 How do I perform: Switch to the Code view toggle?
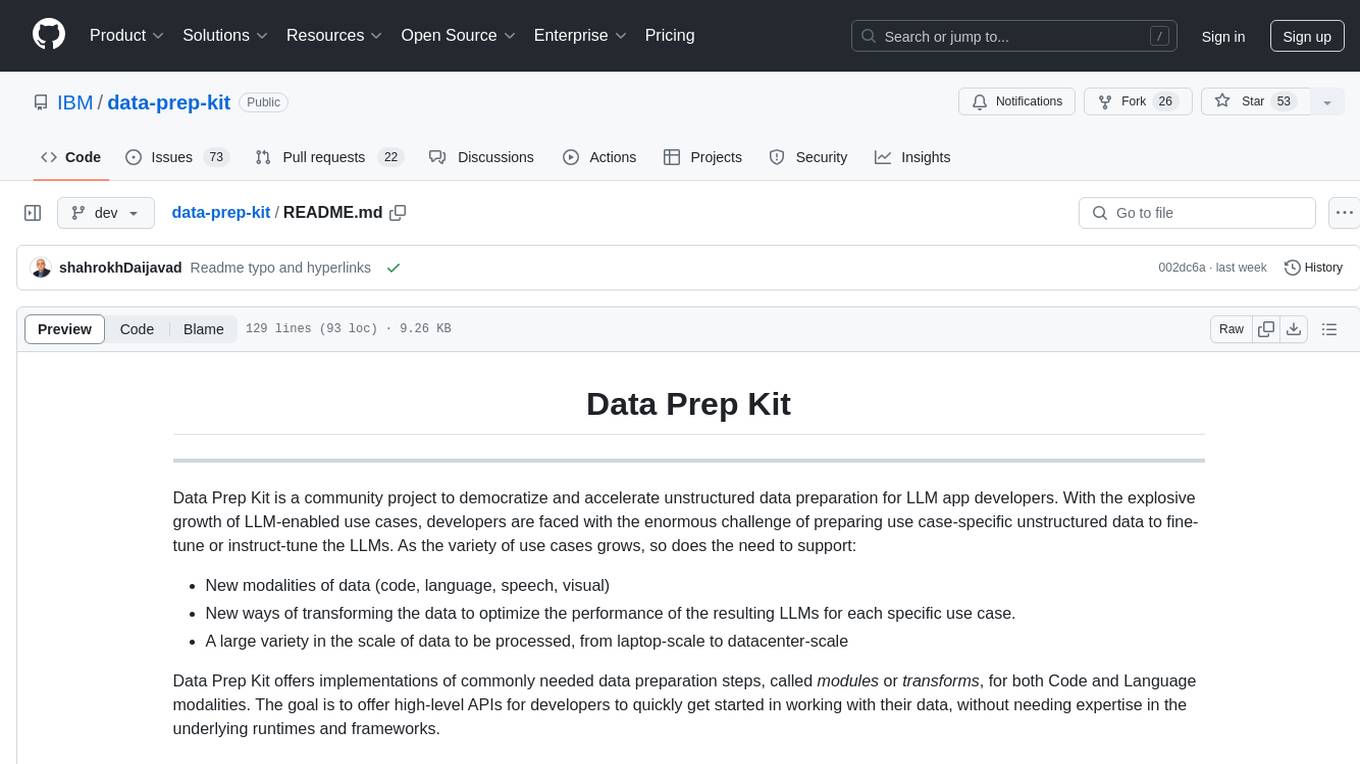pyautogui.click(x=137, y=329)
